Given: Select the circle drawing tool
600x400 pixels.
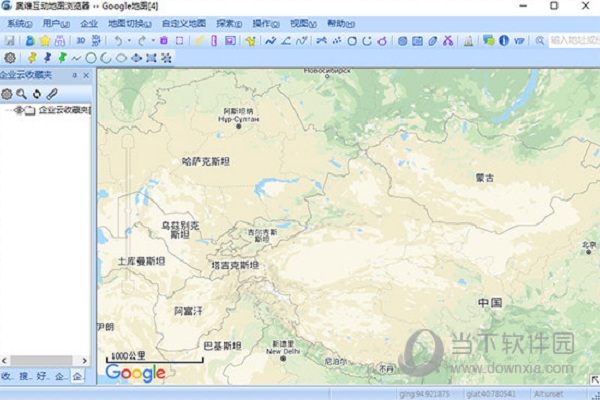Looking at the screenshot, I should (x=91, y=58).
